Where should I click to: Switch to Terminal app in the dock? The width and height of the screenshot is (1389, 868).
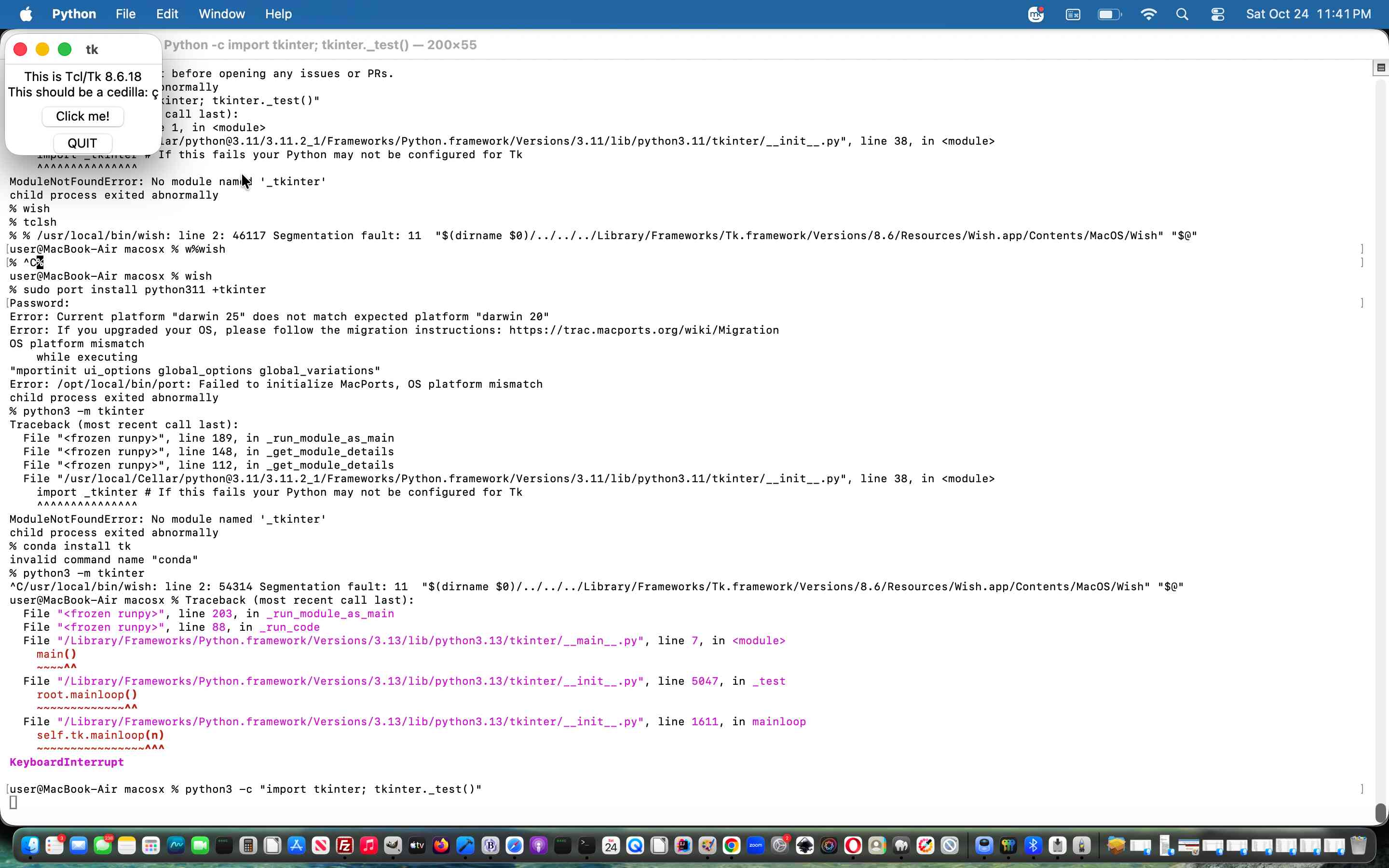coord(586,845)
